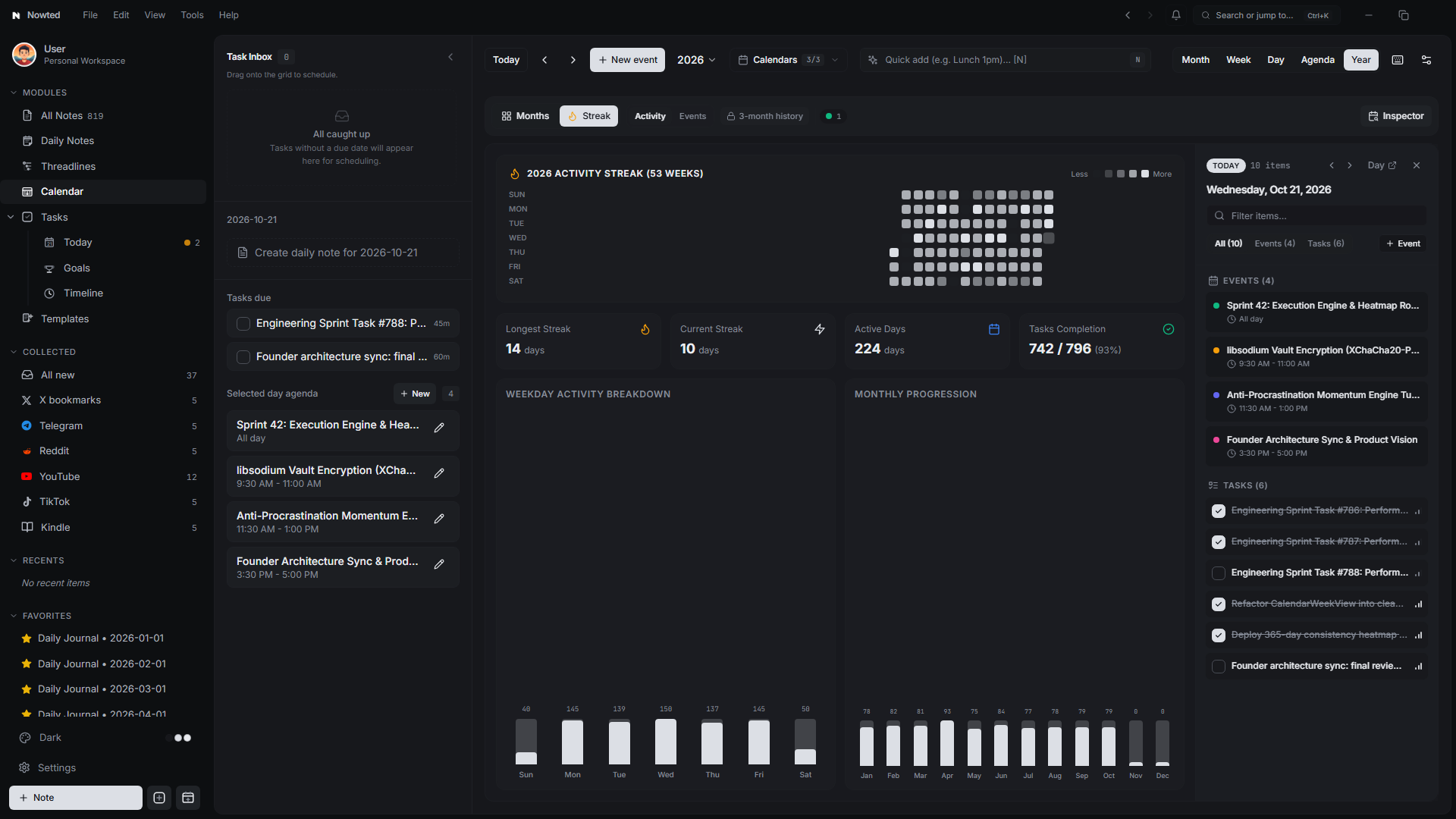Navigate to next year arrow
The height and width of the screenshot is (819, 1456).
573,60
